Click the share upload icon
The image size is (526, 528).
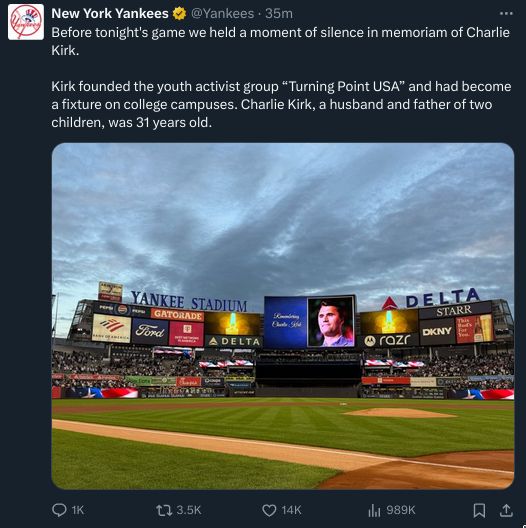tap(506, 510)
